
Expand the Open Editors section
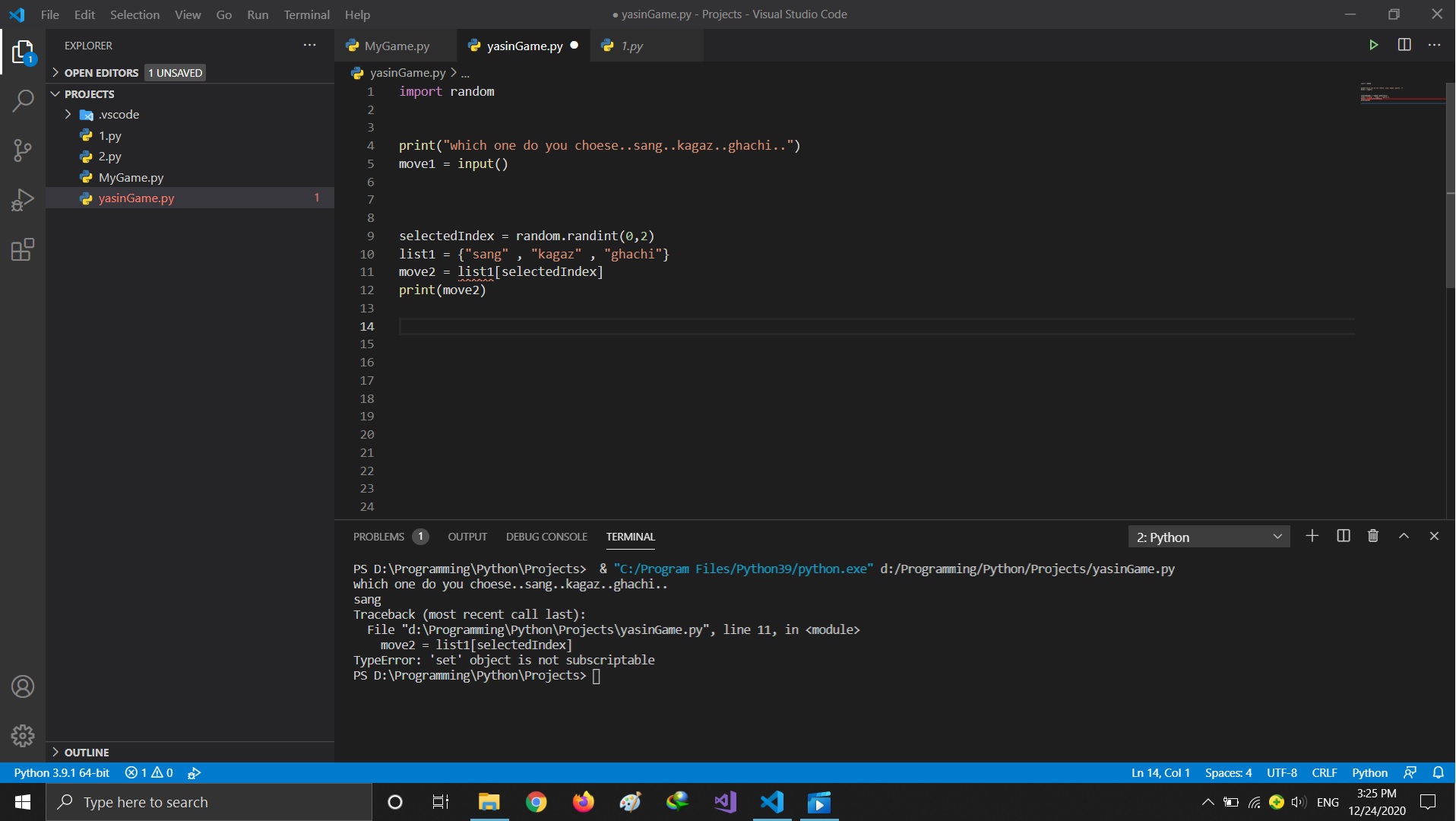[x=101, y=73]
